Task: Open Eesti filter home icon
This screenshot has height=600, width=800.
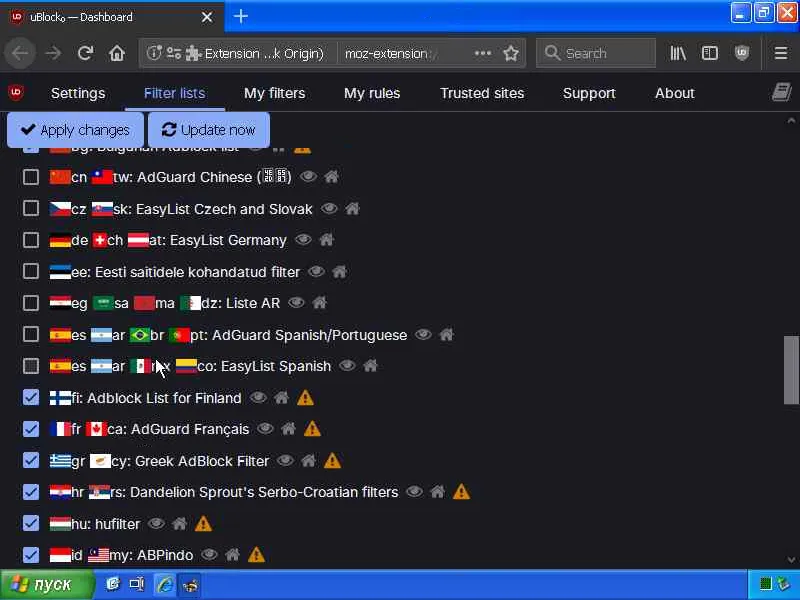Action: [x=339, y=271]
